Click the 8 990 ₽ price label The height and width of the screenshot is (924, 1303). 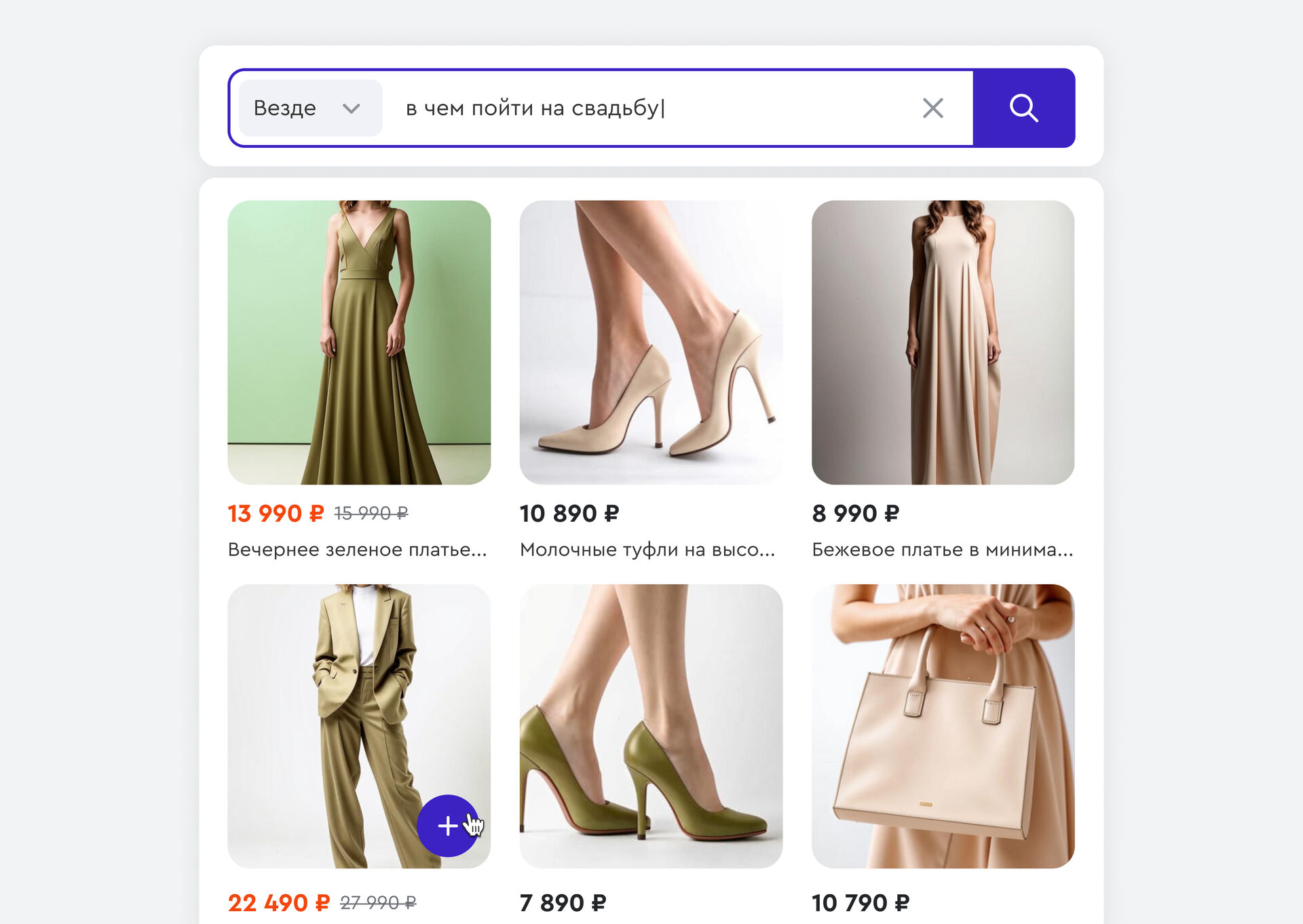(x=855, y=514)
